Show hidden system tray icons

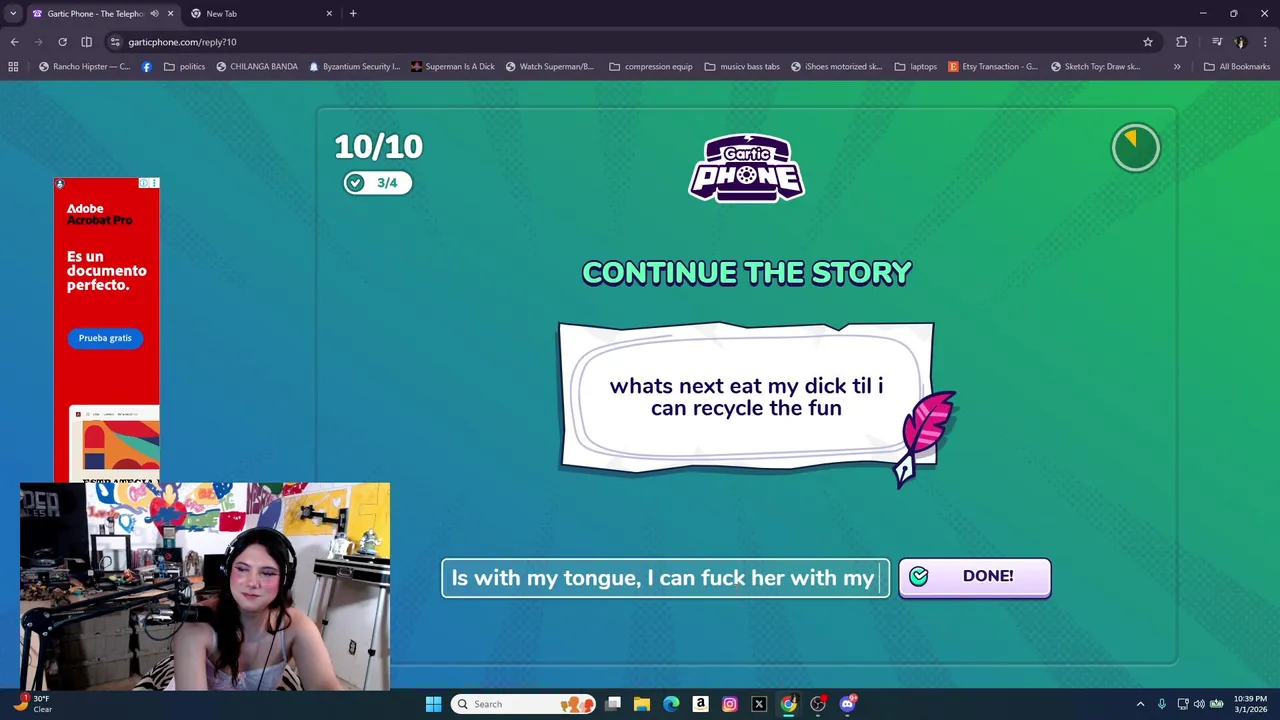point(1140,704)
